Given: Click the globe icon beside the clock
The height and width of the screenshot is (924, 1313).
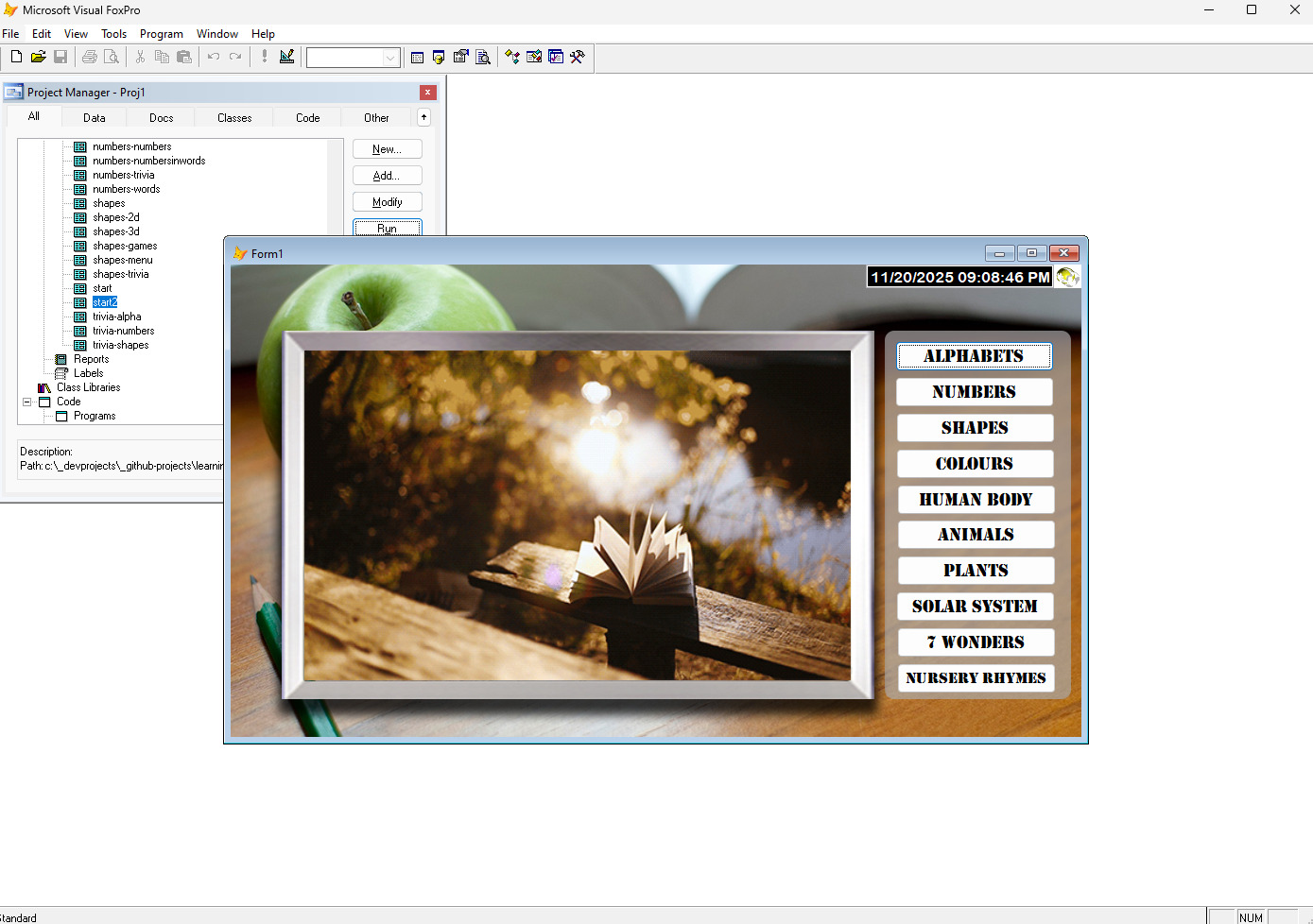Looking at the screenshot, I should pyautogui.click(x=1067, y=277).
